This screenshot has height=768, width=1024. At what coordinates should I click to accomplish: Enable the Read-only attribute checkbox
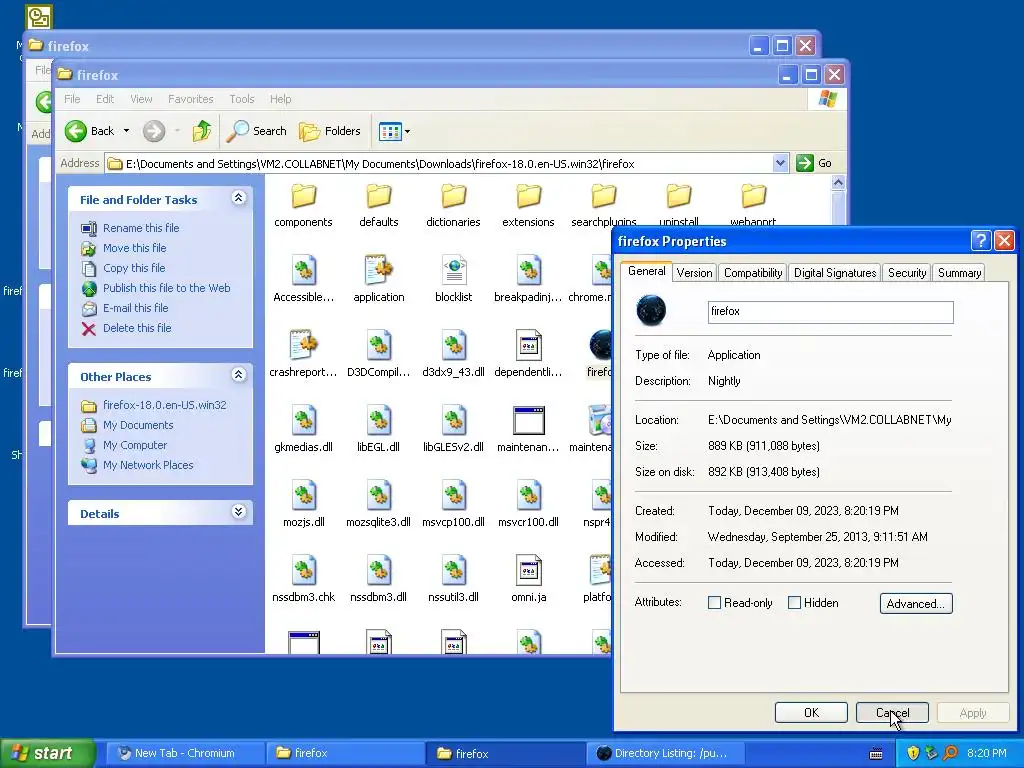click(714, 603)
